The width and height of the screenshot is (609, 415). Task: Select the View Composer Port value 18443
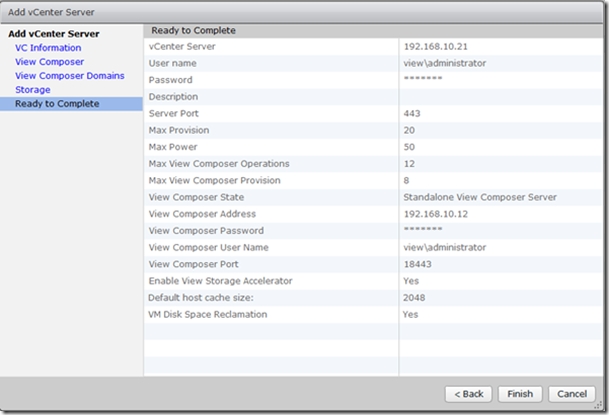pos(418,264)
